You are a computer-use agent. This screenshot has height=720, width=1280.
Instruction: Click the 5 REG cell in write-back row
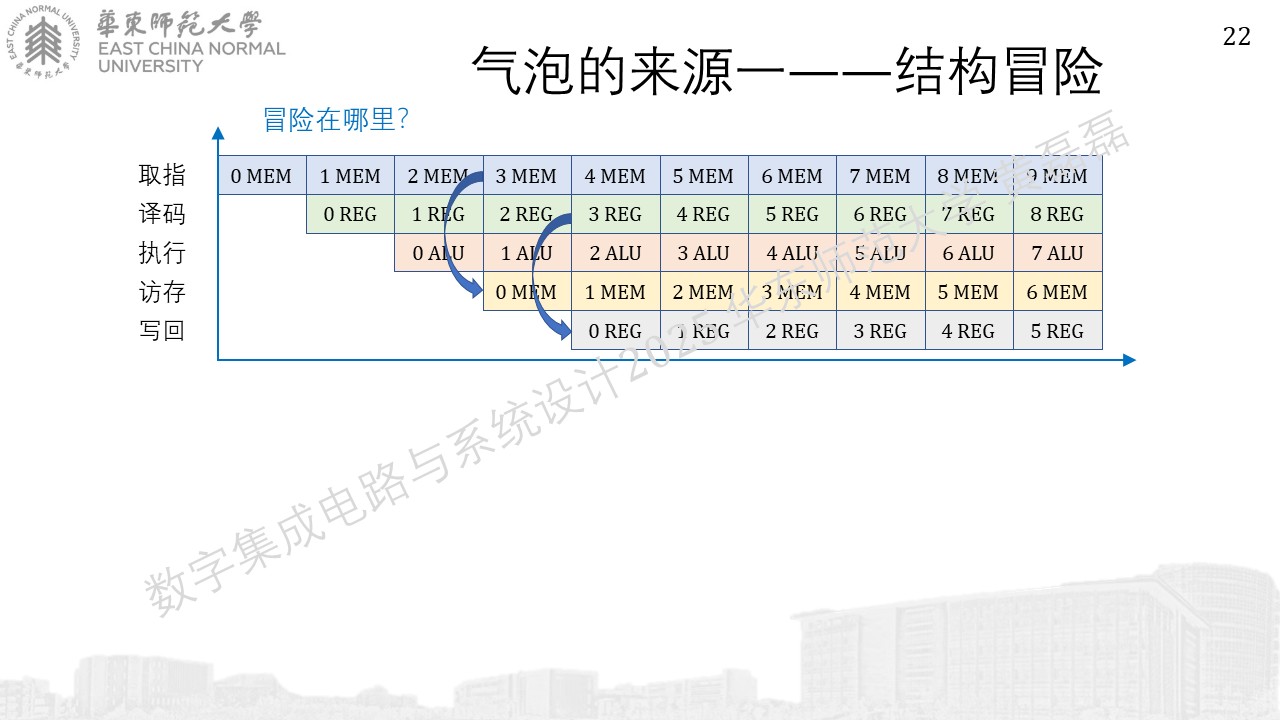pos(1057,331)
